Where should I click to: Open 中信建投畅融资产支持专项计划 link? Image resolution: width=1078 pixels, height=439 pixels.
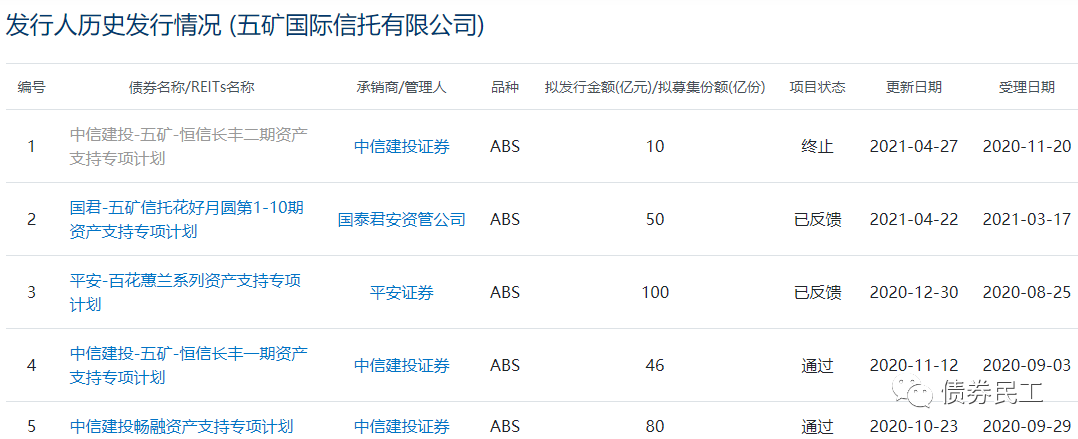click(x=182, y=427)
